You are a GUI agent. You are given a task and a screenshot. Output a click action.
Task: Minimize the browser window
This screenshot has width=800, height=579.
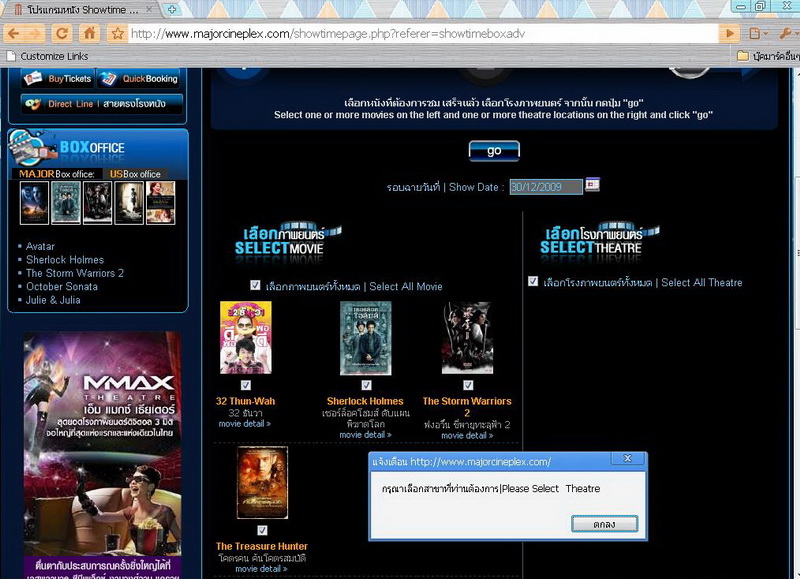(x=741, y=7)
